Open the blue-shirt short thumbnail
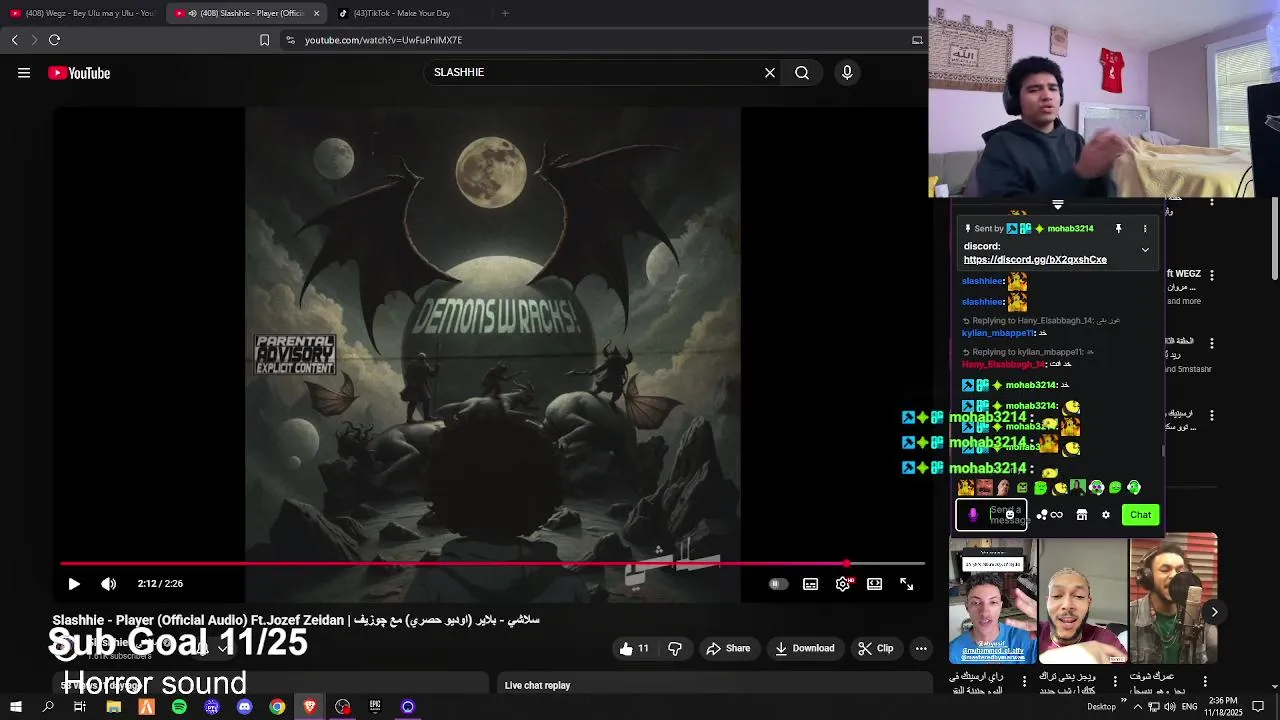 pos(993,601)
